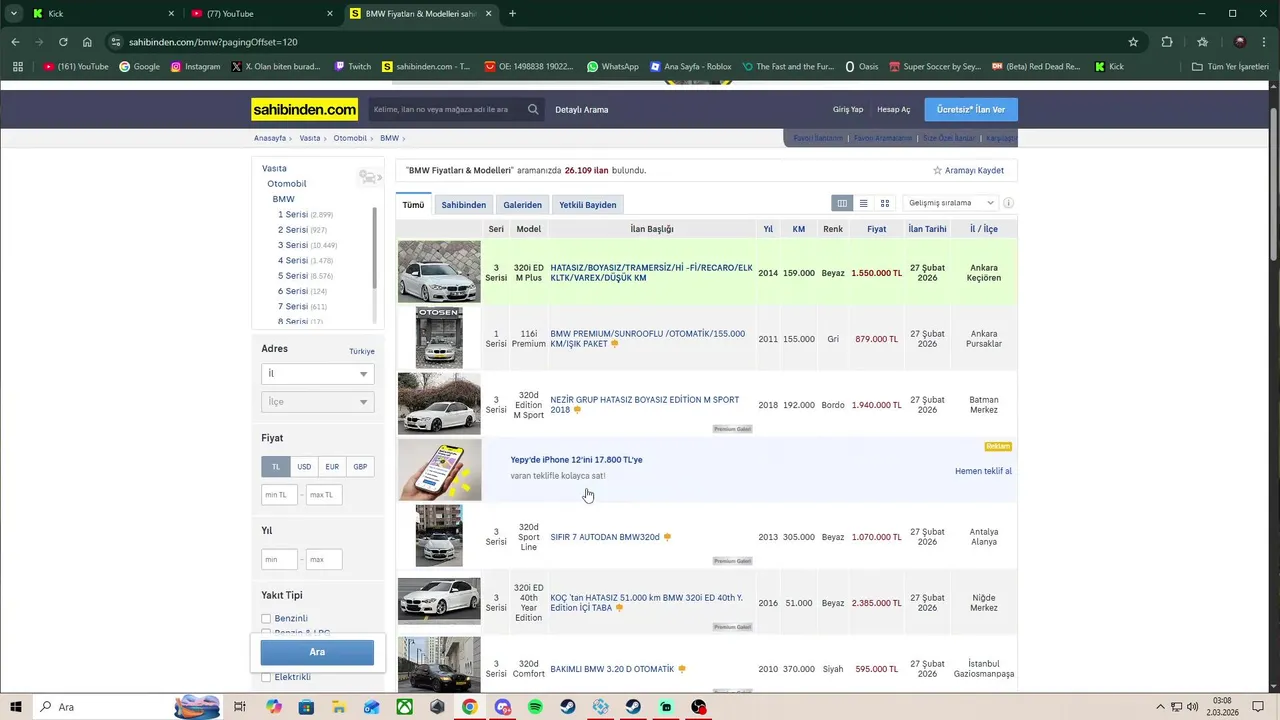The height and width of the screenshot is (720, 1280).
Task: Click Hemen teklif al ad link
Action: 983,471
